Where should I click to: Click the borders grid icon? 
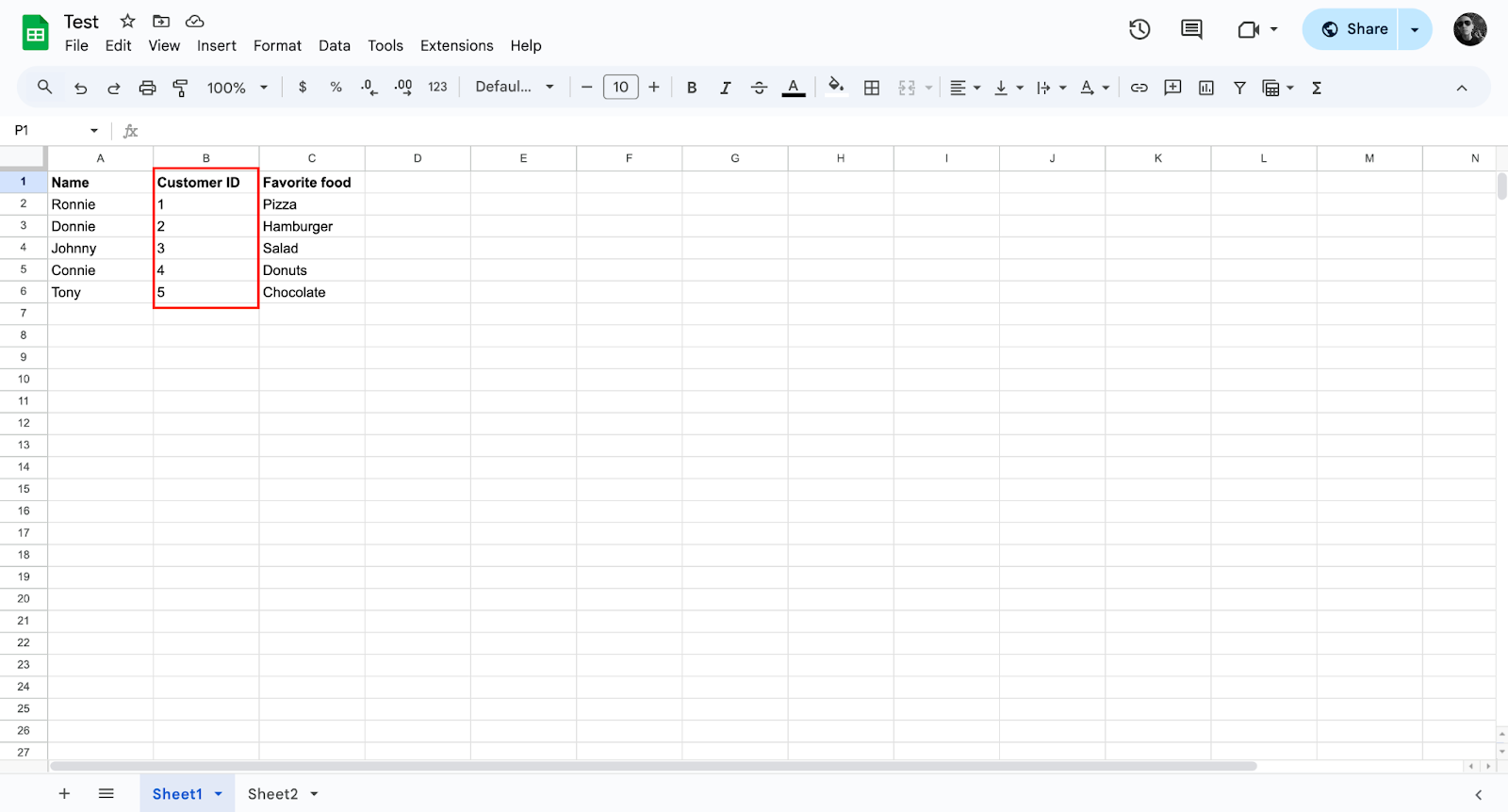(872, 88)
